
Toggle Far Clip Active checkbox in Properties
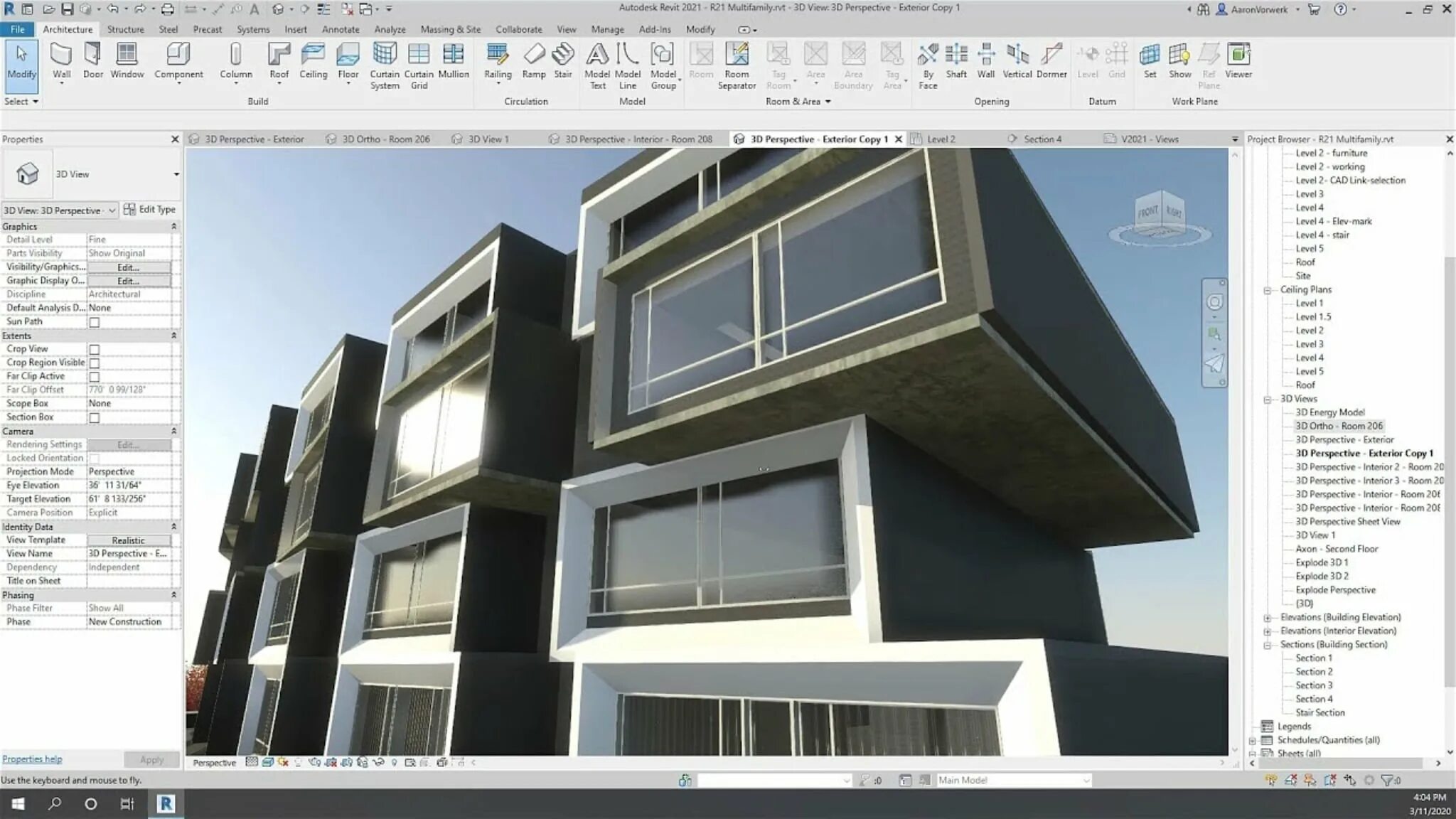pyautogui.click(x=94, y=375)
